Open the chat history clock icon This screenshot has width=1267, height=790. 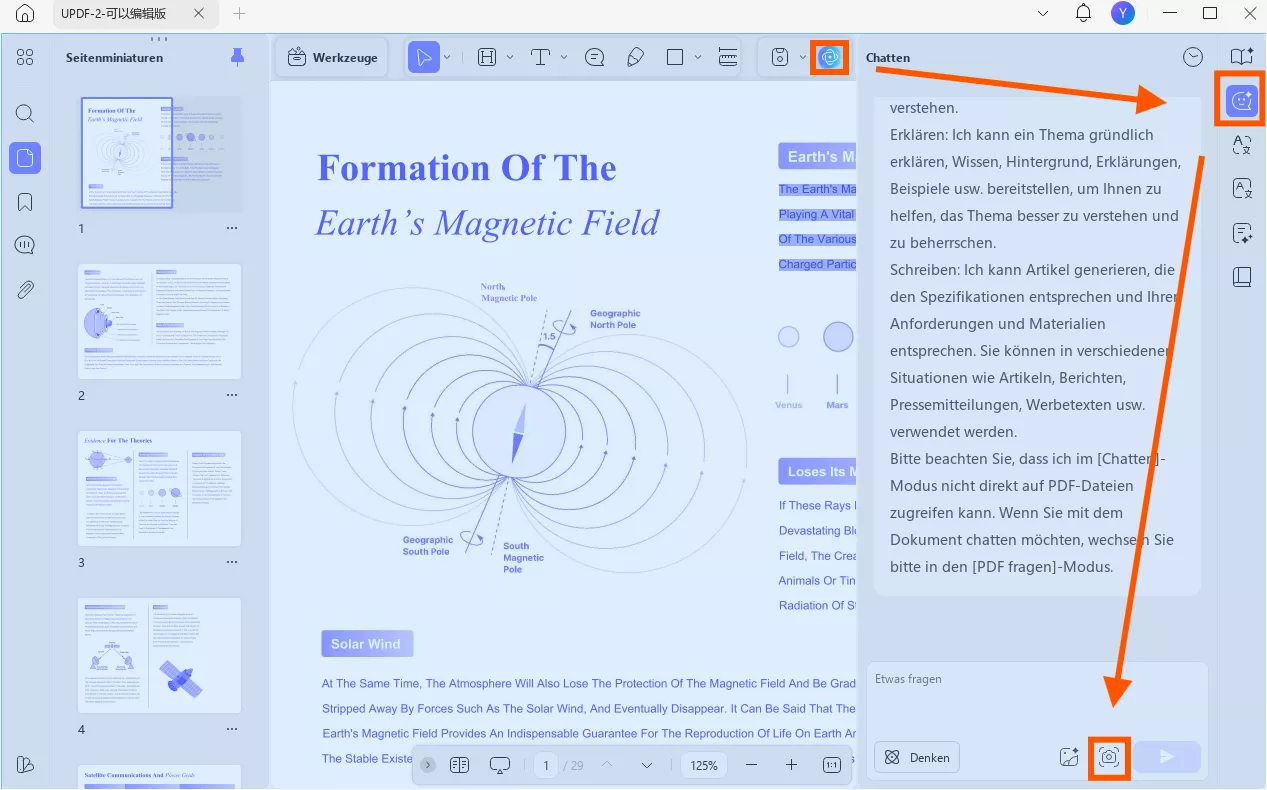[x=1193, y=57]
